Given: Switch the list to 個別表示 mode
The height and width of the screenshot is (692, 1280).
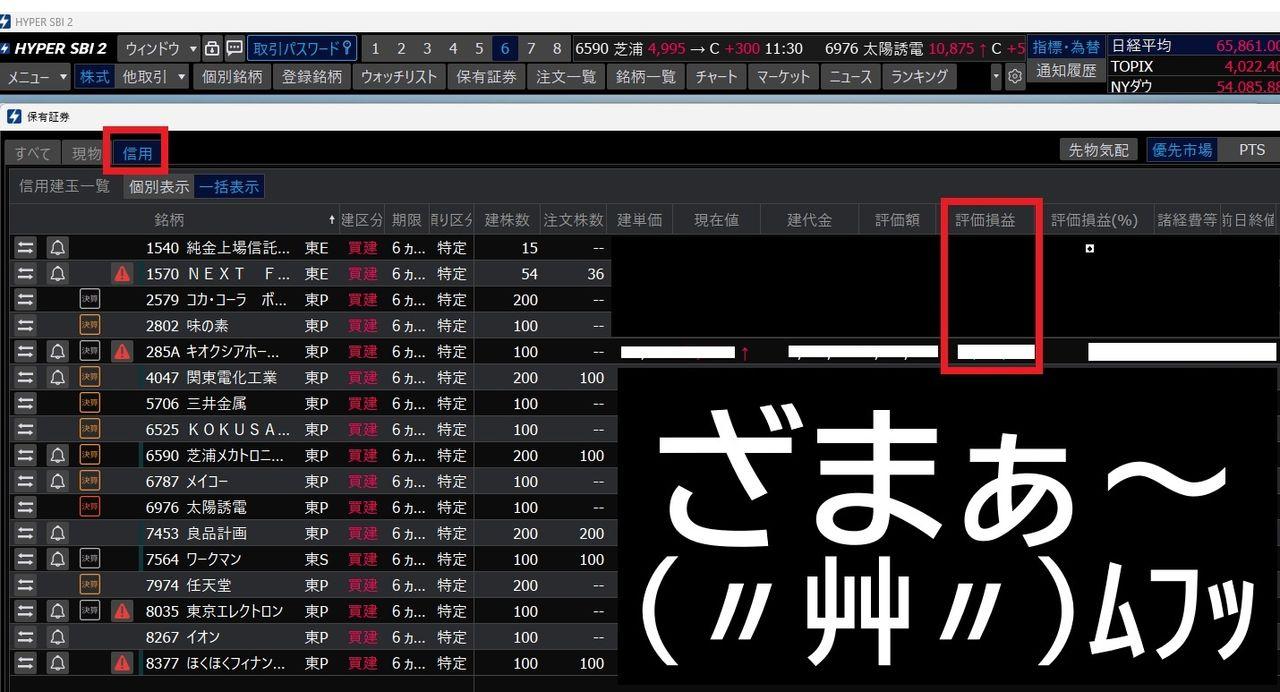Looking at the screenshot, I should [158, 187].
